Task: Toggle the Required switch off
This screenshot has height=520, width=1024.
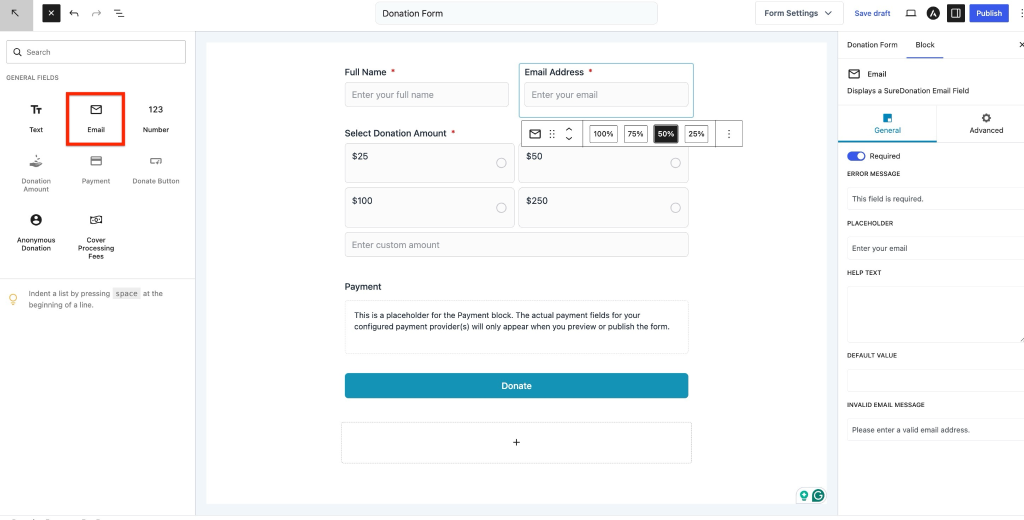Action: click(856, 156)
